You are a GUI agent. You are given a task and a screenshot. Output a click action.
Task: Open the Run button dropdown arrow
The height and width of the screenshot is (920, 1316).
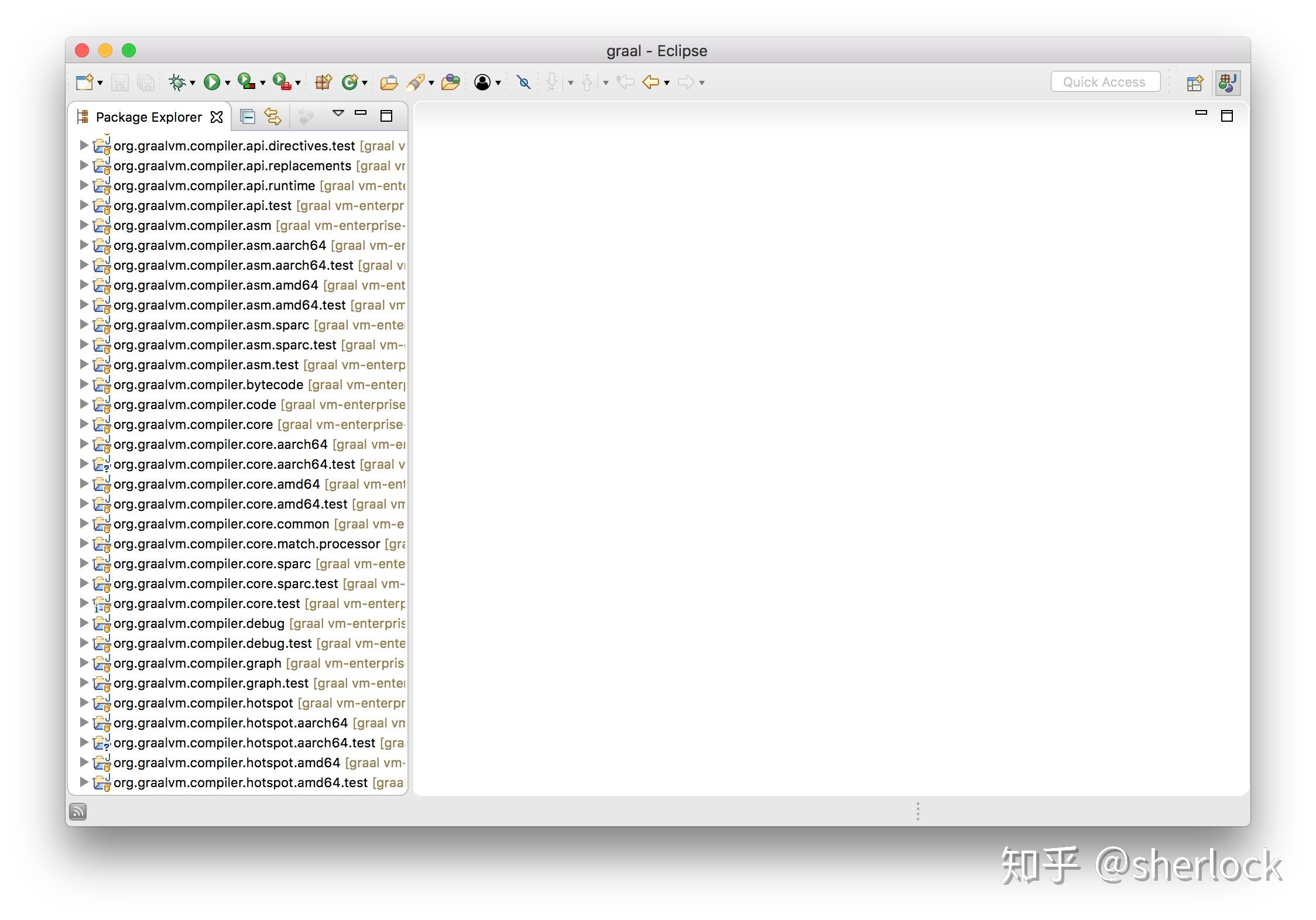(228, 83)
